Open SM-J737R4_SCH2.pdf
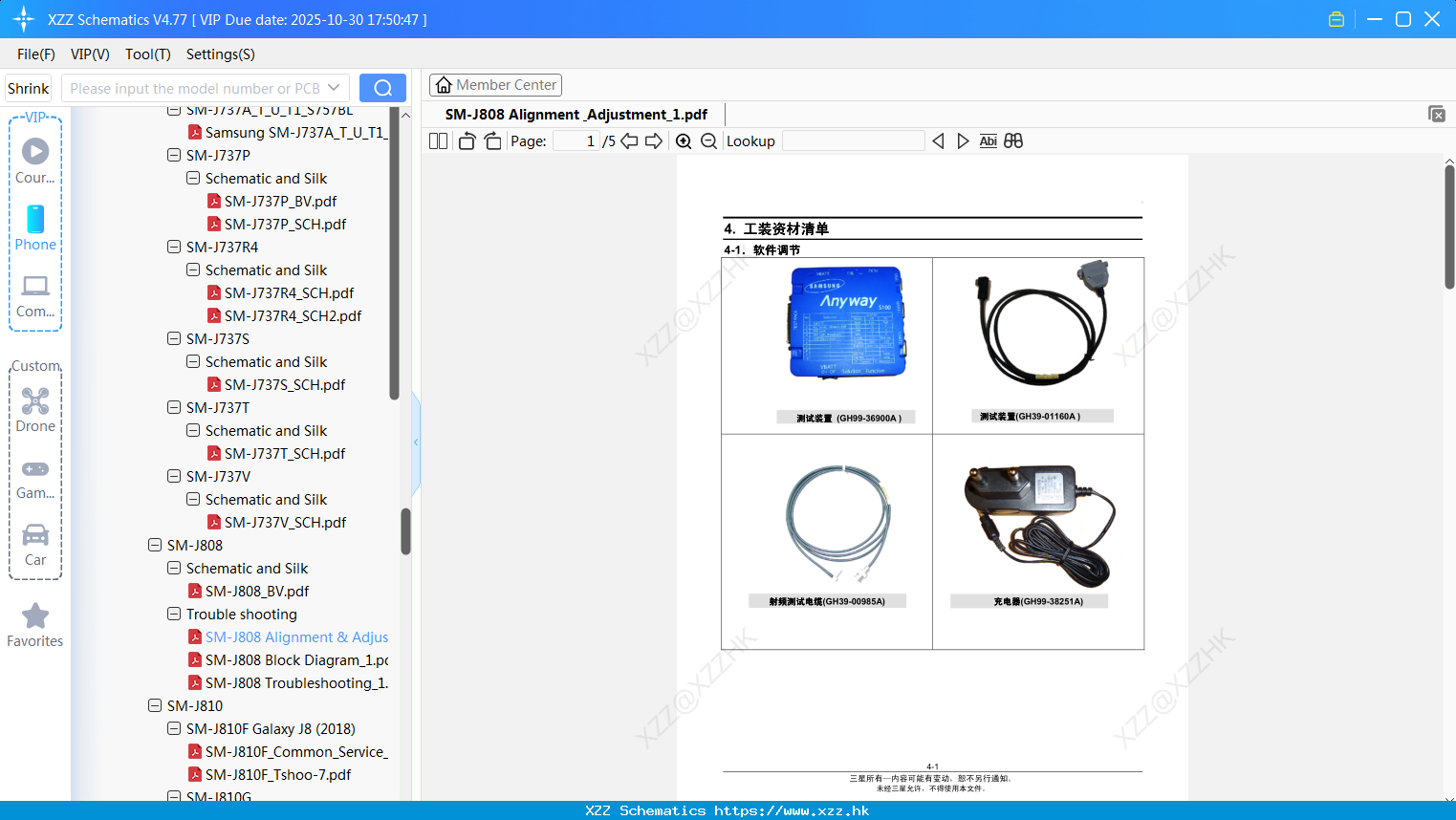 click(293, 316)
